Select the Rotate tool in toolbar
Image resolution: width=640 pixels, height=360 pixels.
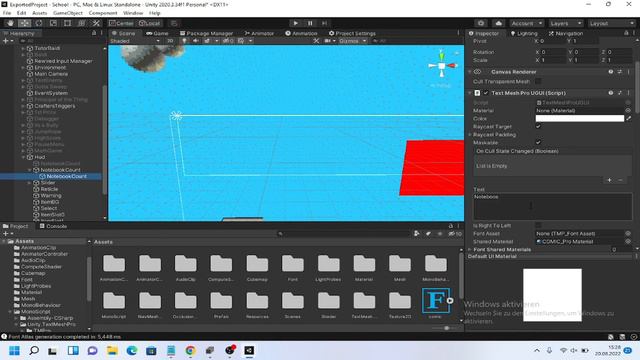coord(39,23)
